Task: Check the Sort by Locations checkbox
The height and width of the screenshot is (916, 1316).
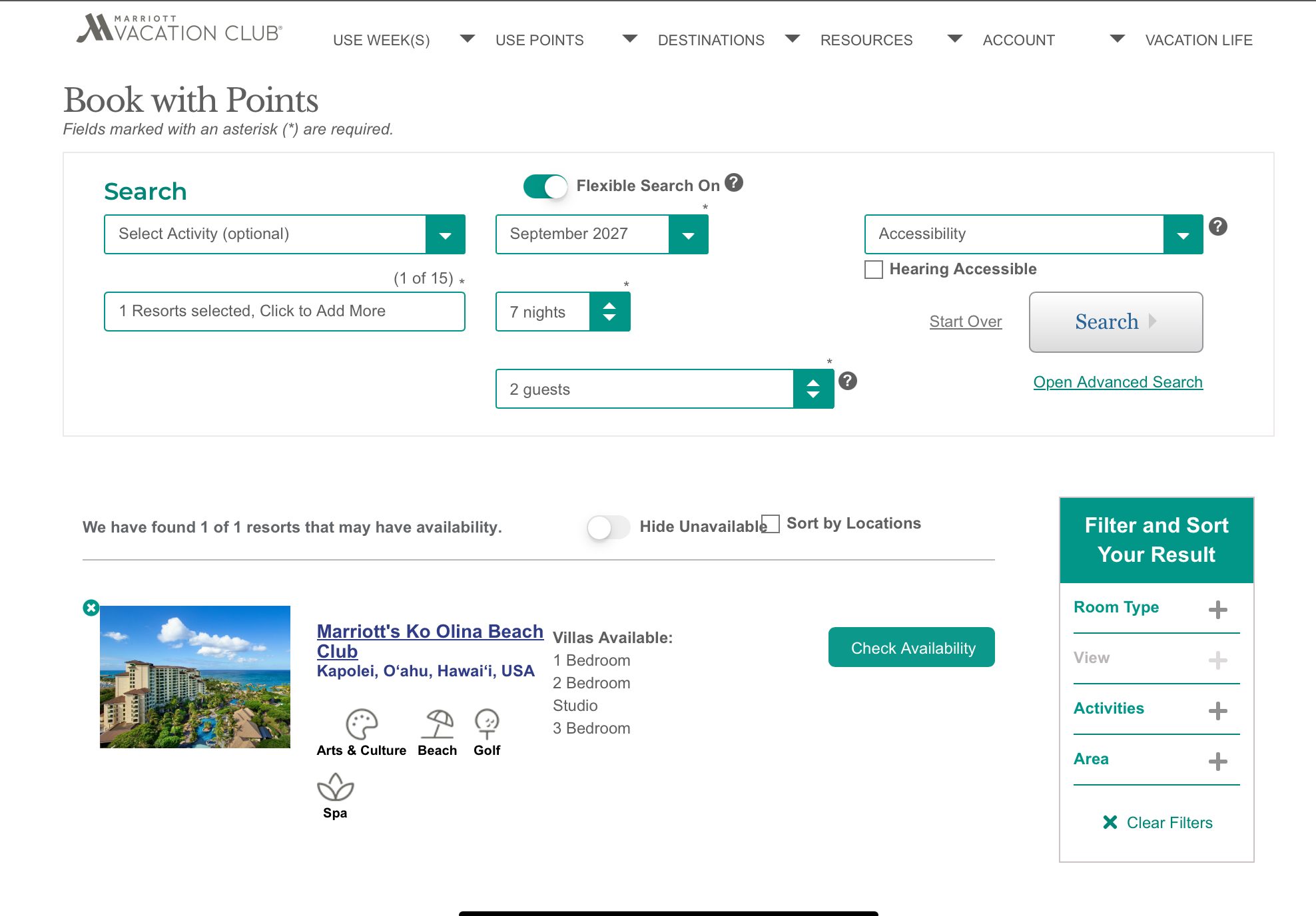Action: pyautogui.click(x=771, y=523)
